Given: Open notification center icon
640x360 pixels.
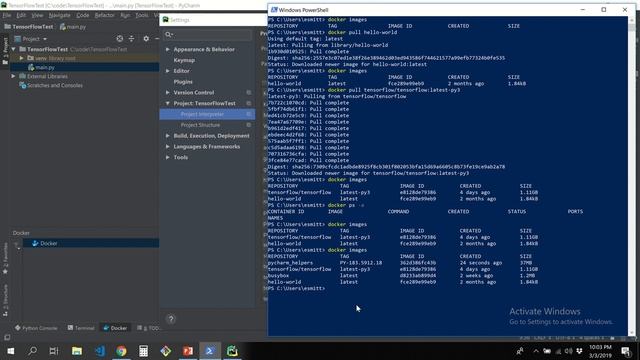Looking at the screenshot, I should (x=626, y=351).
